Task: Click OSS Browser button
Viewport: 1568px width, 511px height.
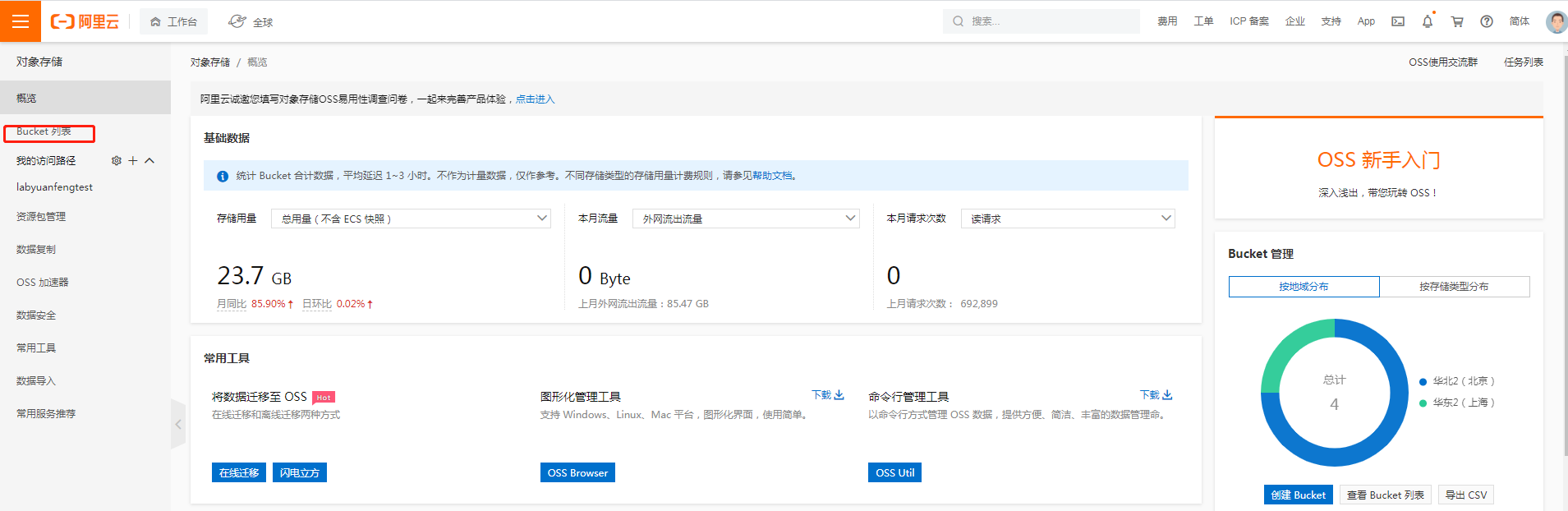Action: point(577,473)
